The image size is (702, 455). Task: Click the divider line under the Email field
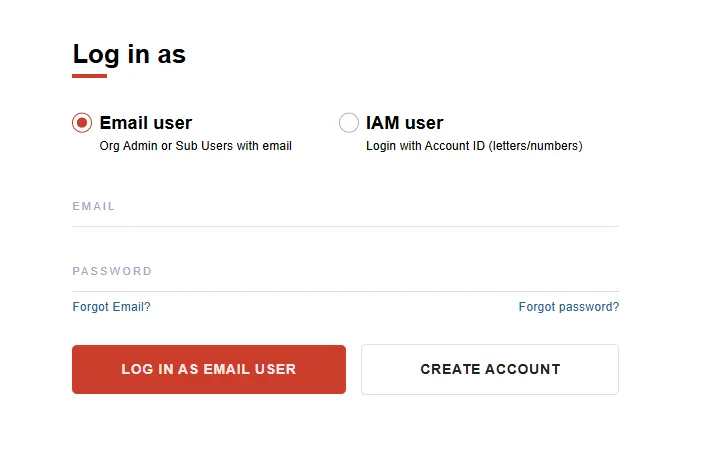click(x=345, y=226)
